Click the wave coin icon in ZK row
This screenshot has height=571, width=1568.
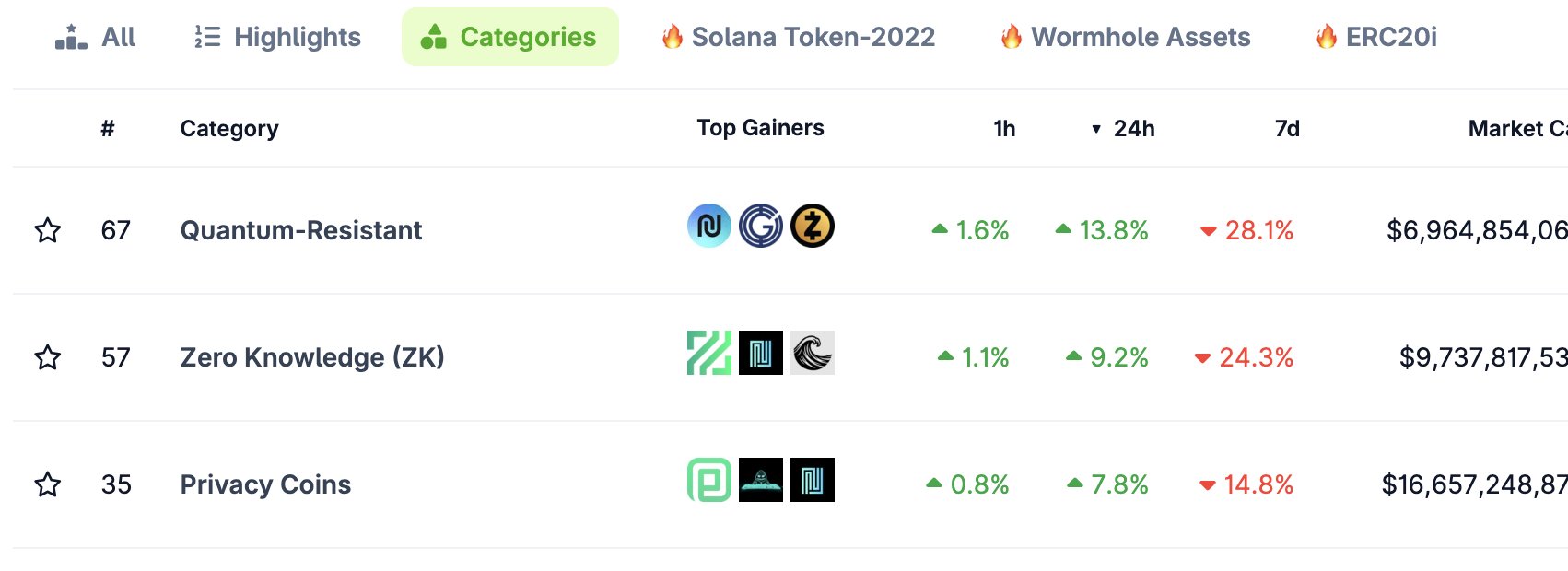813,354
